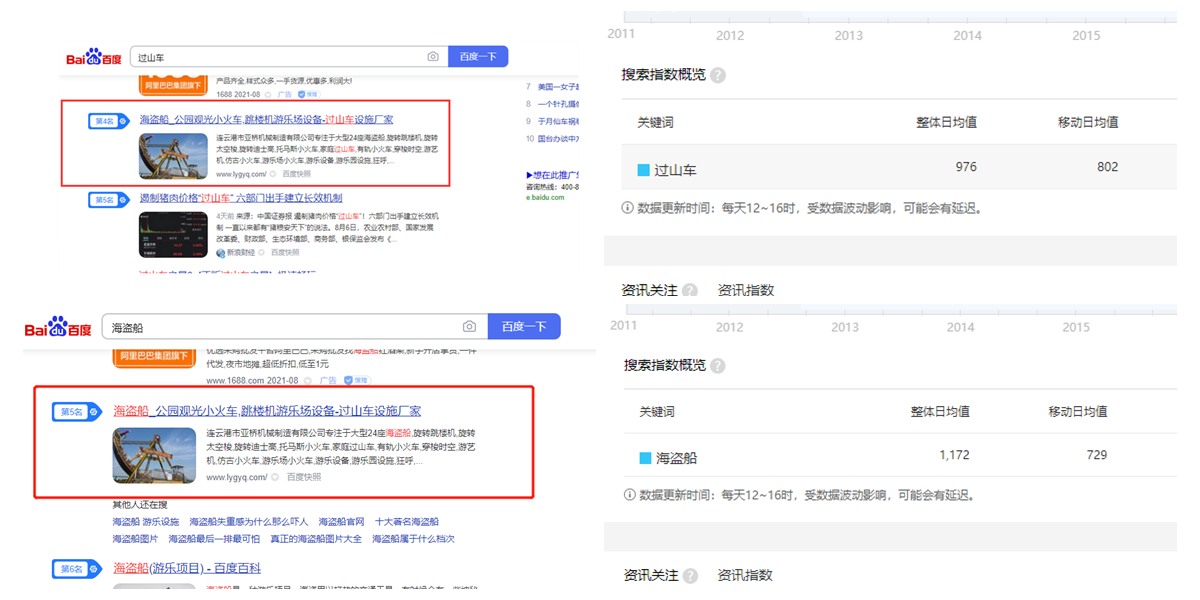Open the e.baidu.com promotion link
This screenshot has height=600, width=1200.
[x=544, y=198]
